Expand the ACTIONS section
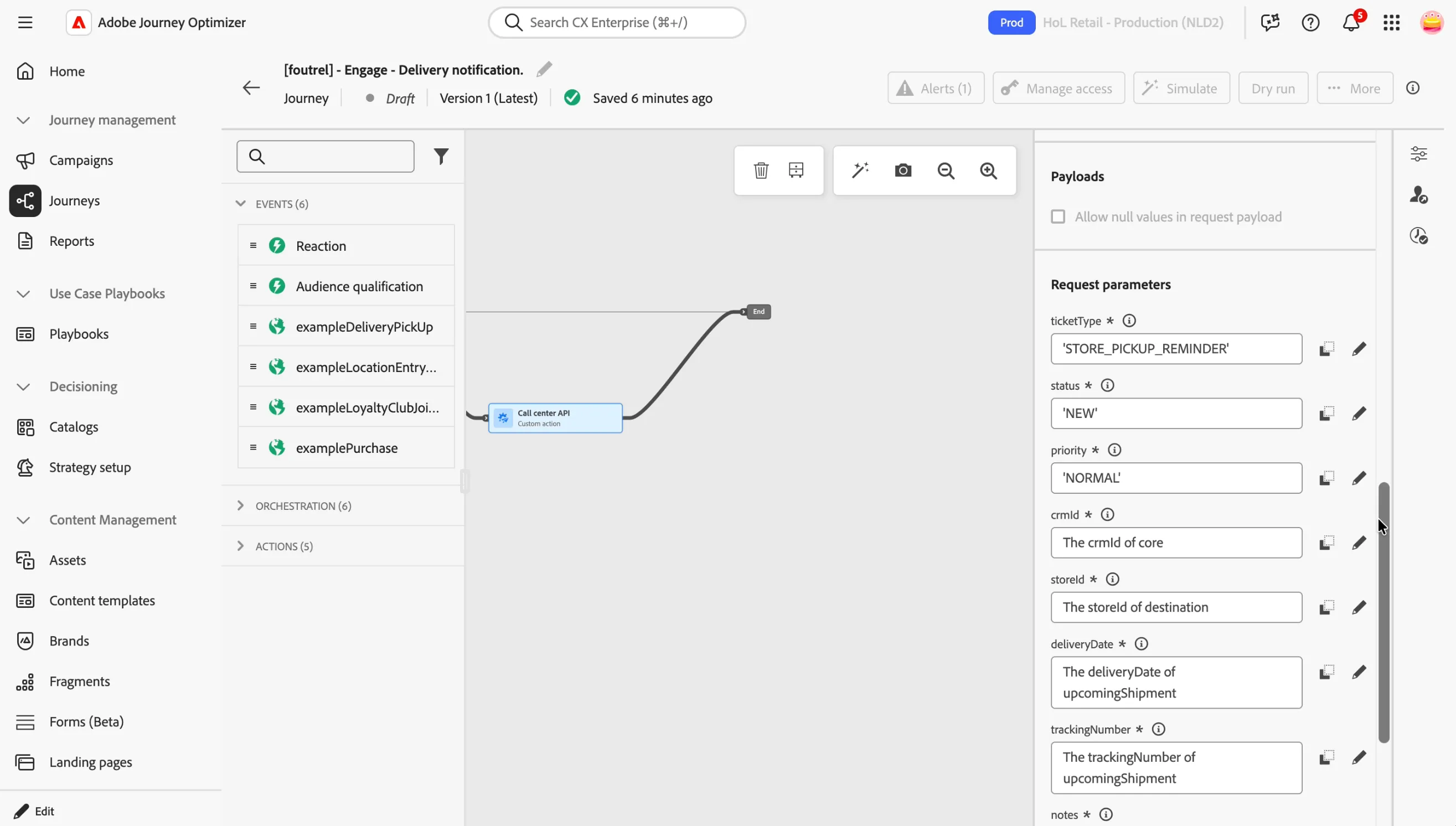 click(240, 546)
